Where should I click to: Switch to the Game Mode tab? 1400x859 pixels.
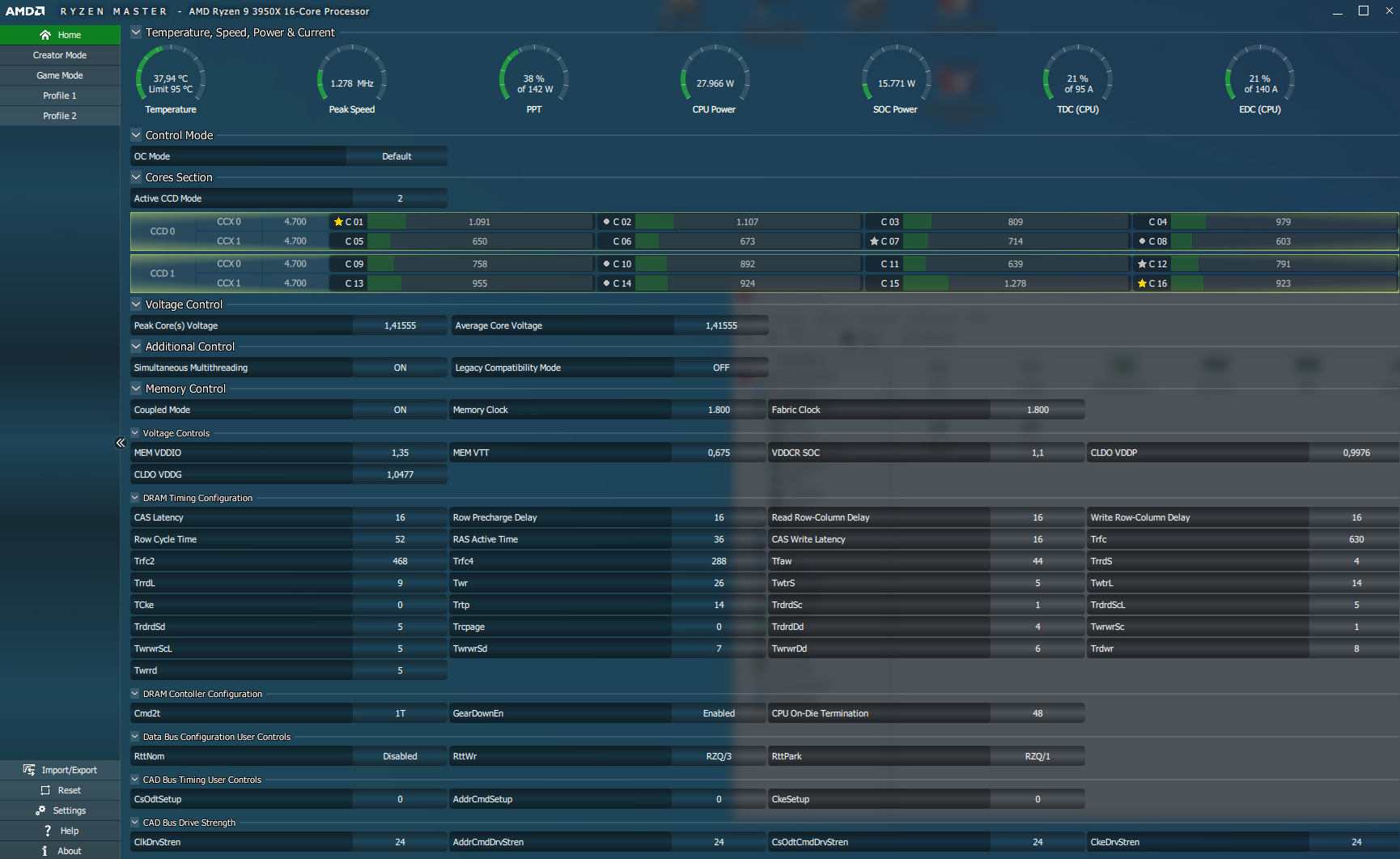point(60,75)
